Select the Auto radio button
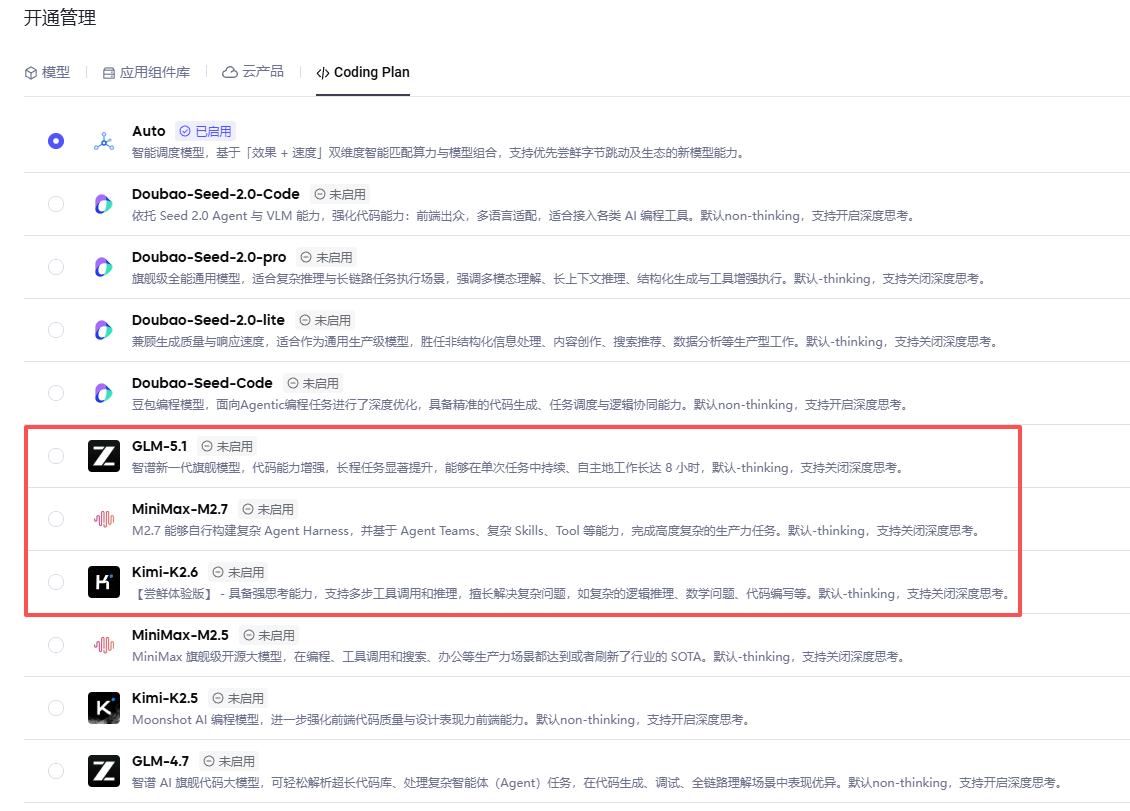 click(x=56, y=141)
